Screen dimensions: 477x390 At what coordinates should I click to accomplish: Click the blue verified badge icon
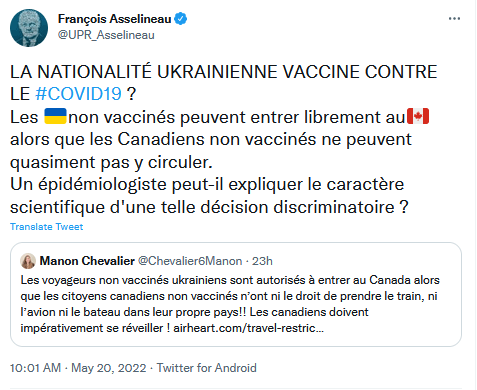click(181, 19)
